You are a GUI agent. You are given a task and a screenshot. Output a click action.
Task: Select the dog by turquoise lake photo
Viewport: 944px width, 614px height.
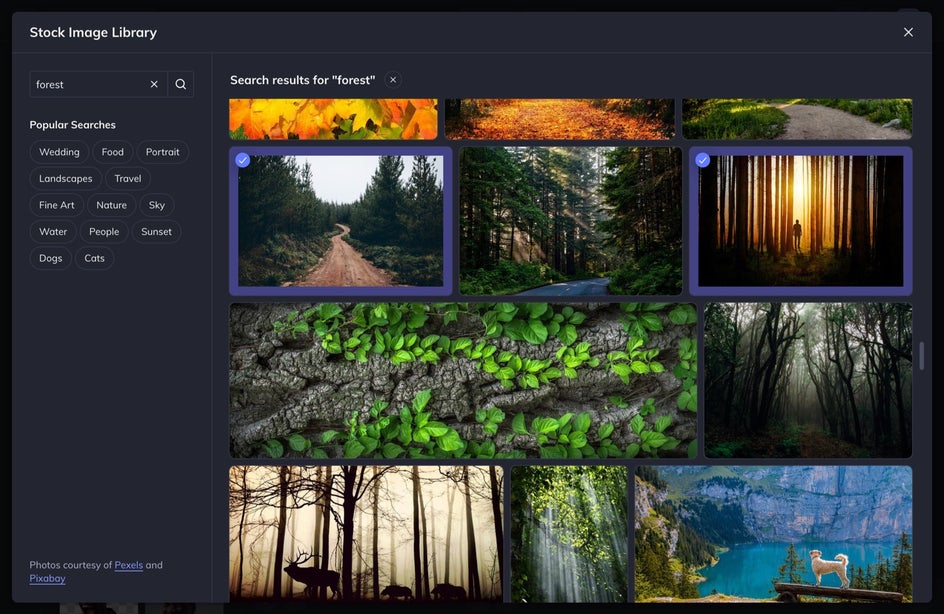[773, 533]
